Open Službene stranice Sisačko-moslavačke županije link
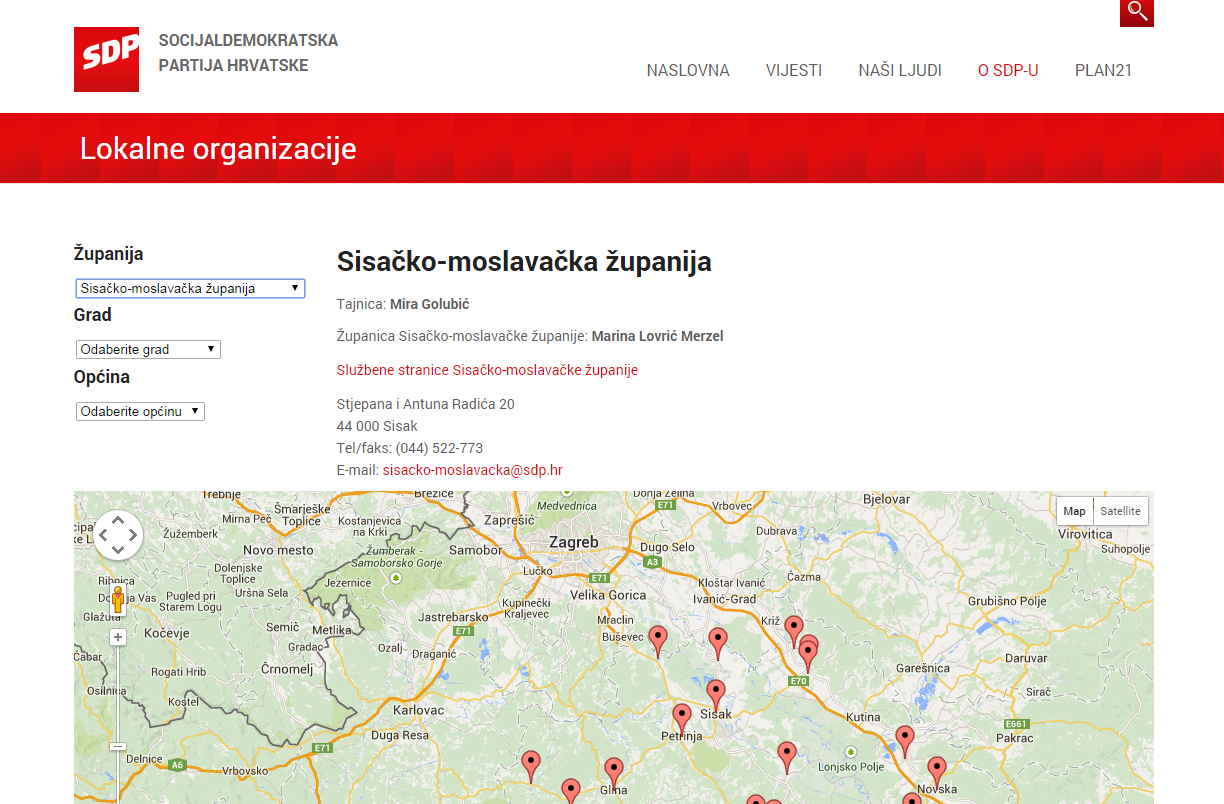Image resolution: width=1224 pixels, height=804 pixels. 487,369
